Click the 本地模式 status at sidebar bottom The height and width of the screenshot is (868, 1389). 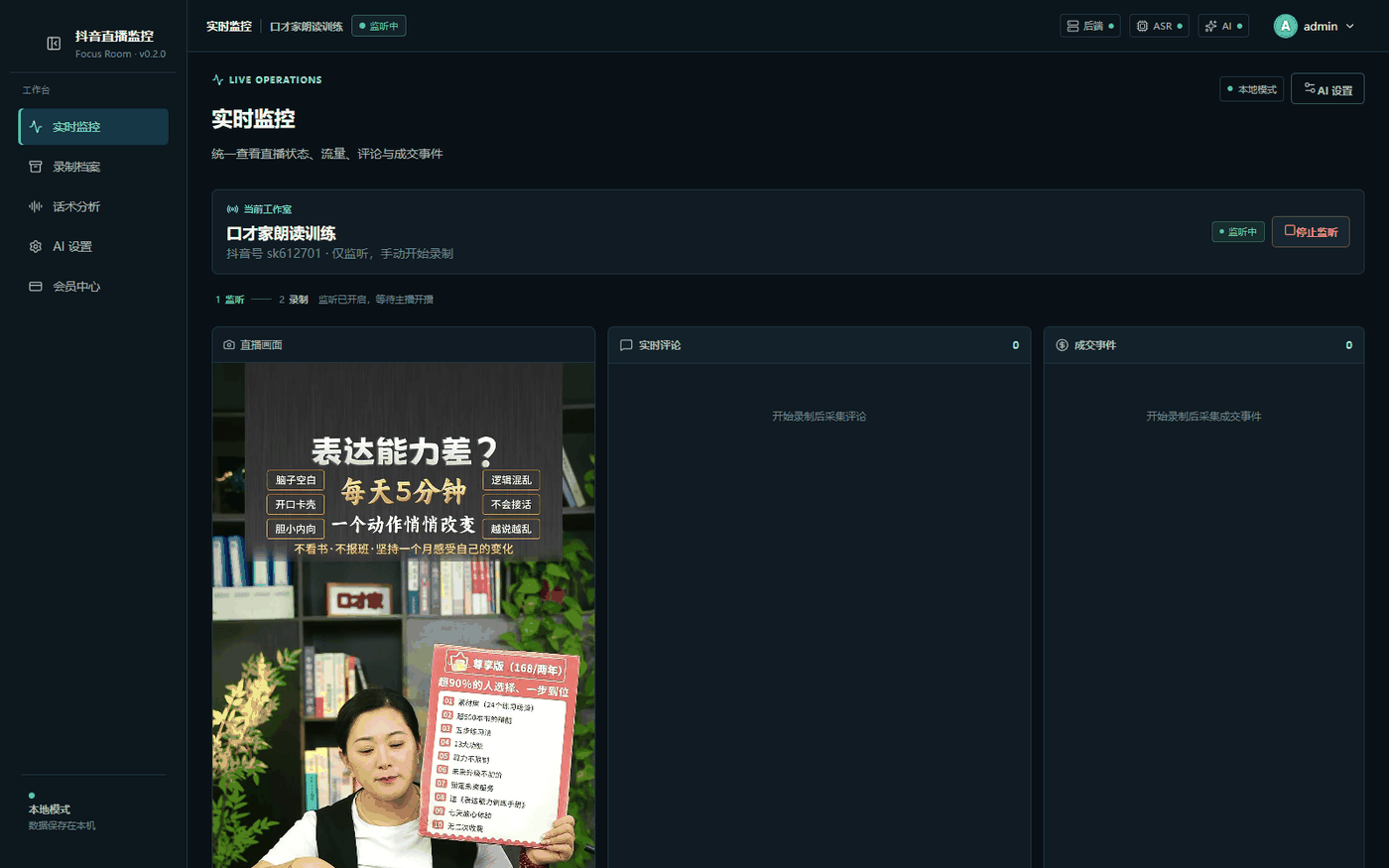click(50, 809)
